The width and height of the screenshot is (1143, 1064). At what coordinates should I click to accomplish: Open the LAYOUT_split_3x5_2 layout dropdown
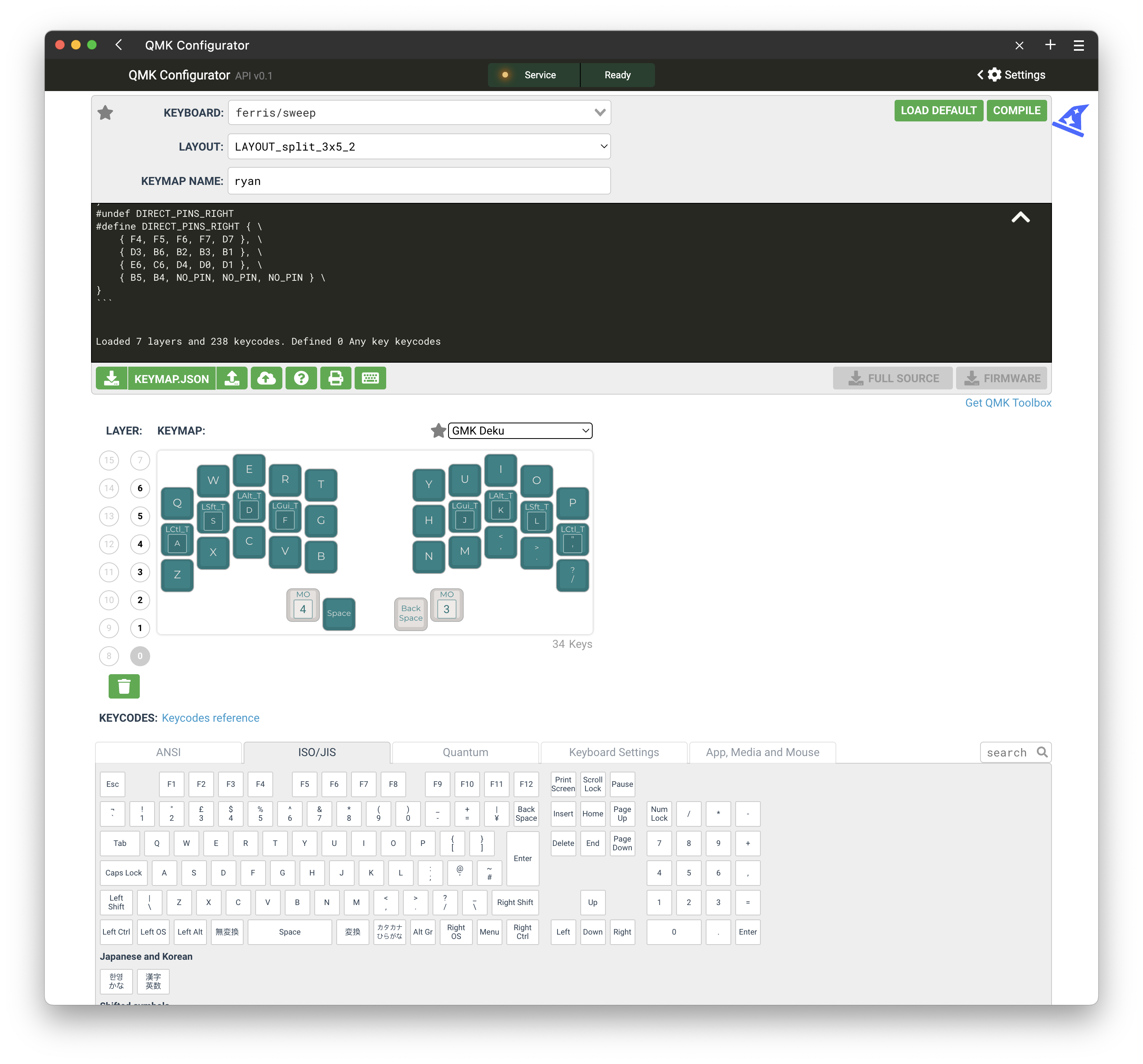419,147
